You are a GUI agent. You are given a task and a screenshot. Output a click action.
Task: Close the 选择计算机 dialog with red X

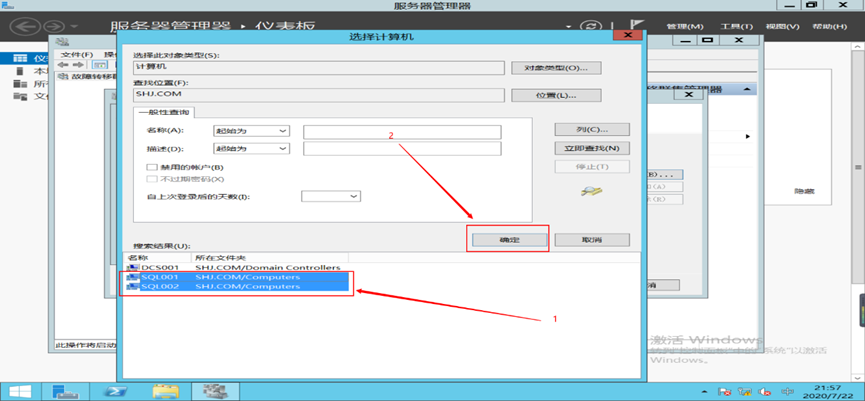pyautogui.click(x=627, y=35)
